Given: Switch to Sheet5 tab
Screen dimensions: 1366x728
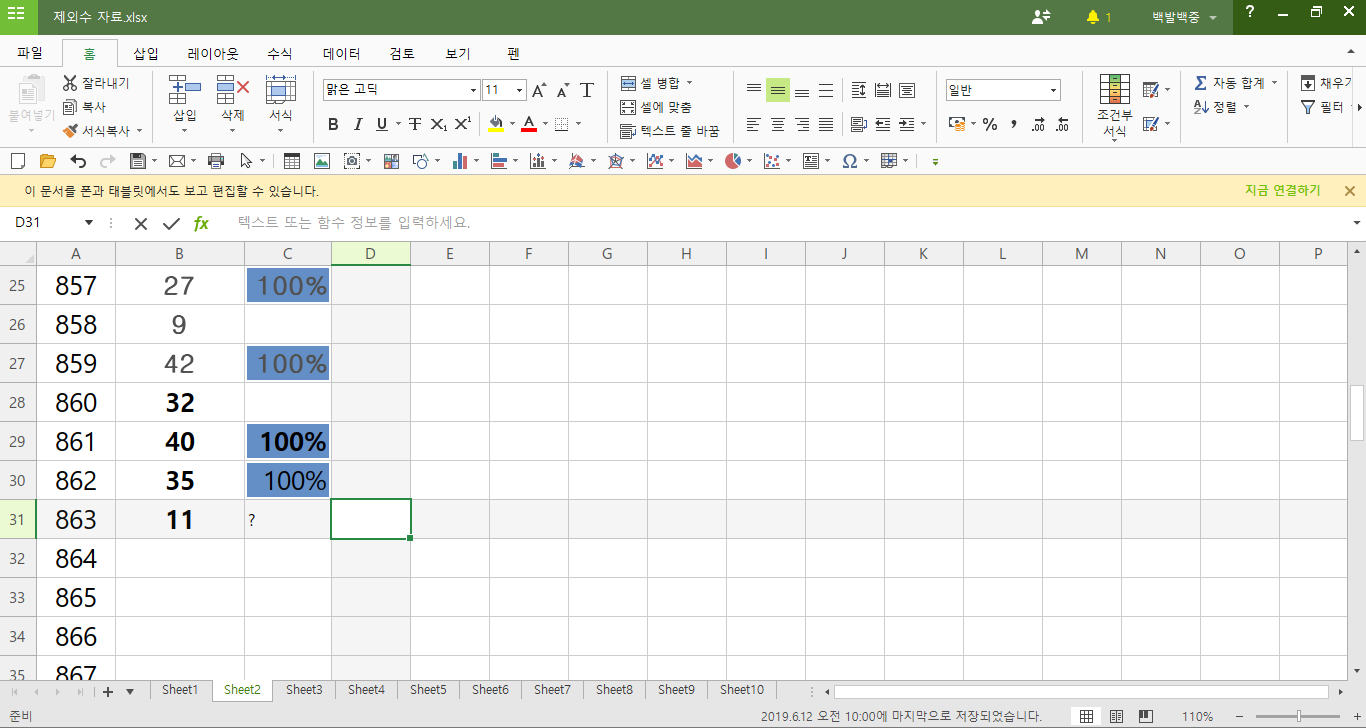Looking at the screenshot, I should (427, 690).
